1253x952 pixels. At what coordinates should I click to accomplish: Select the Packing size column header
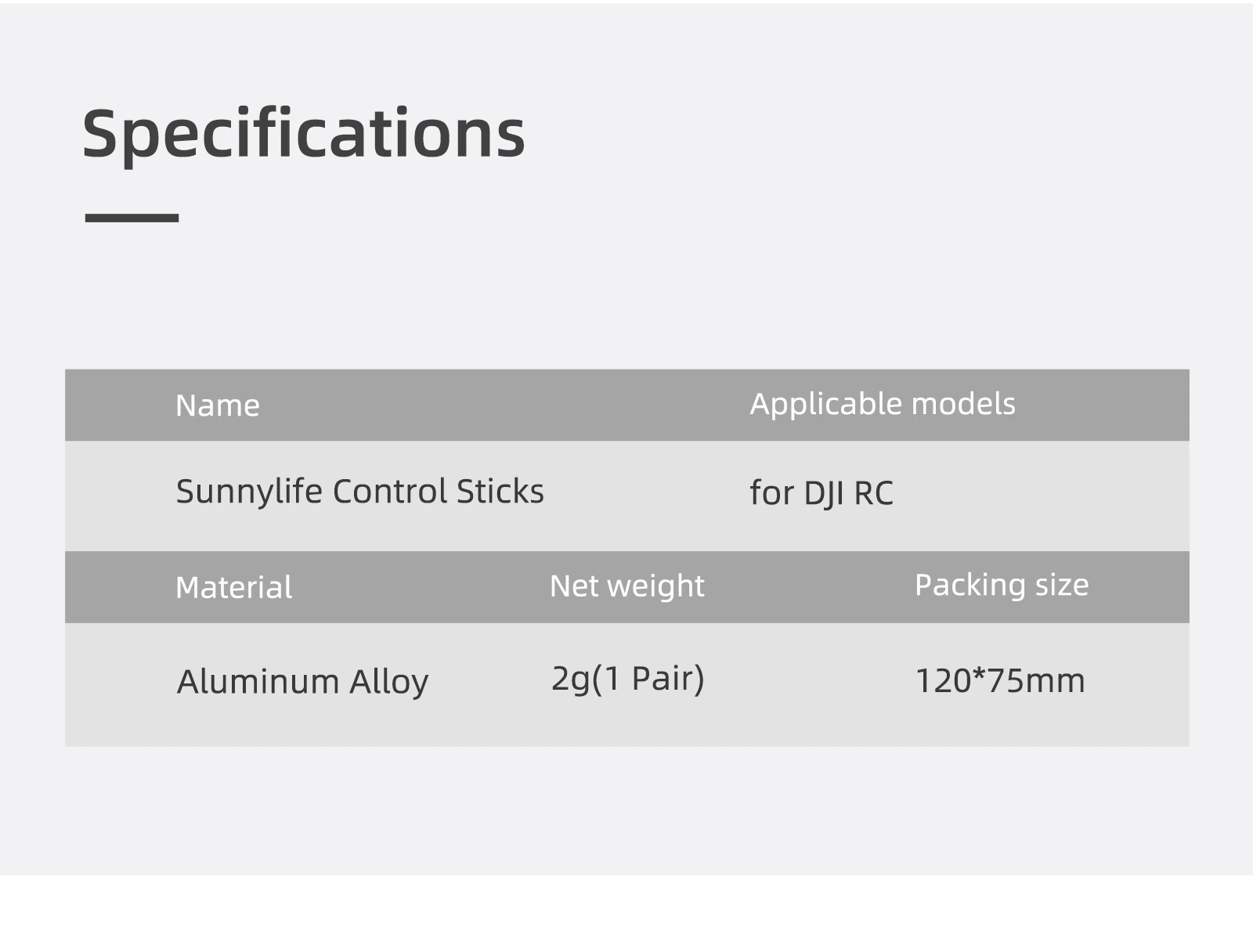tap(1001, 585)
